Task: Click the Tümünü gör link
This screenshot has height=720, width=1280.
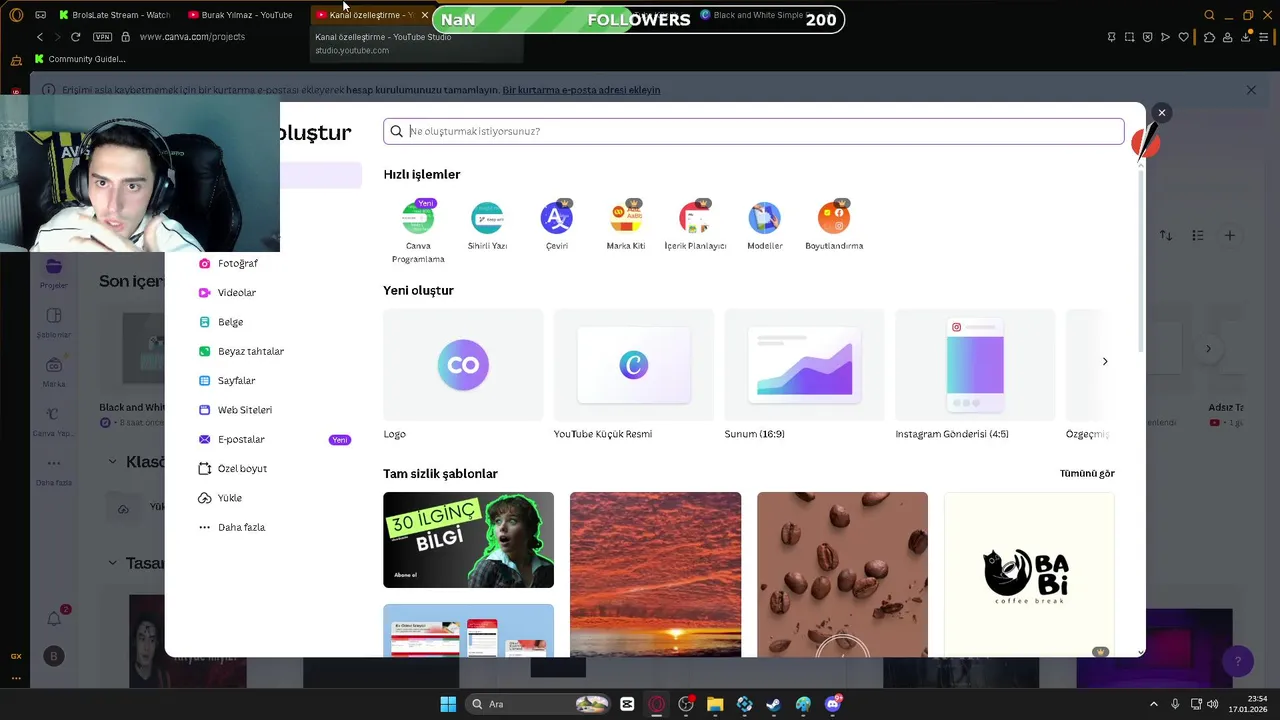Action: [x=1087, y=473]
